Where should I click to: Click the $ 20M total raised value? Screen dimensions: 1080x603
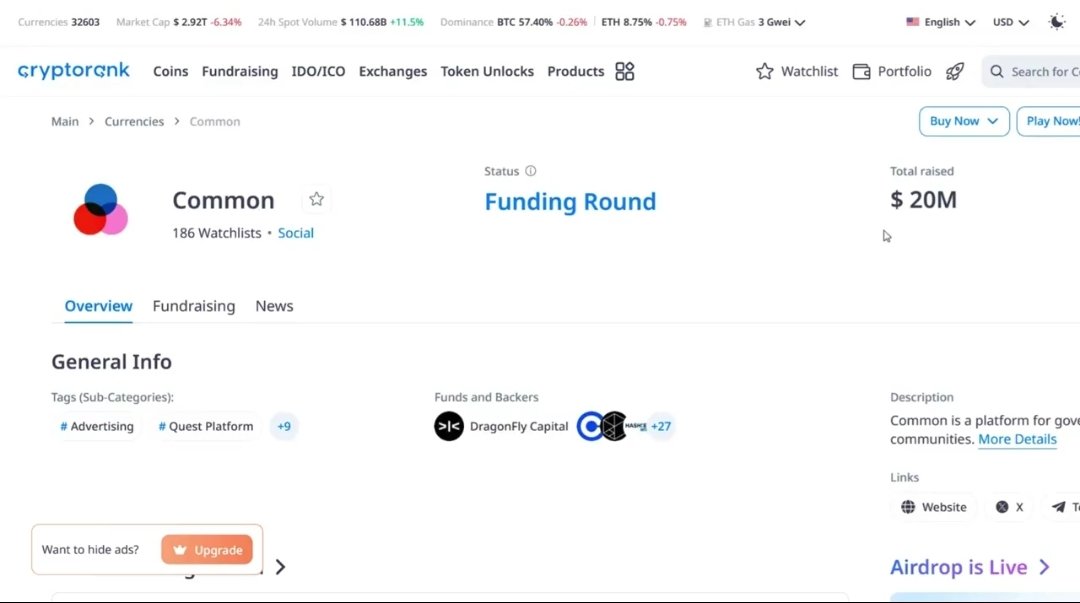tap(923, 200)
